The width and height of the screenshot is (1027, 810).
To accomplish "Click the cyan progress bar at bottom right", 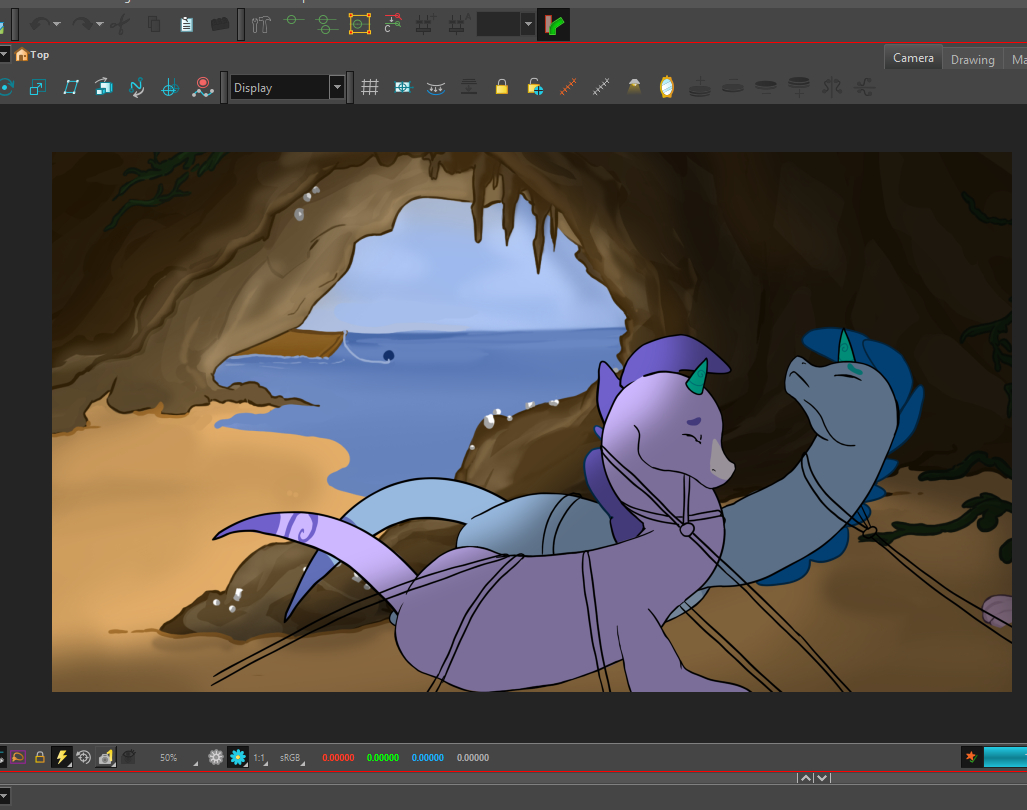I will pos(1005,757).
